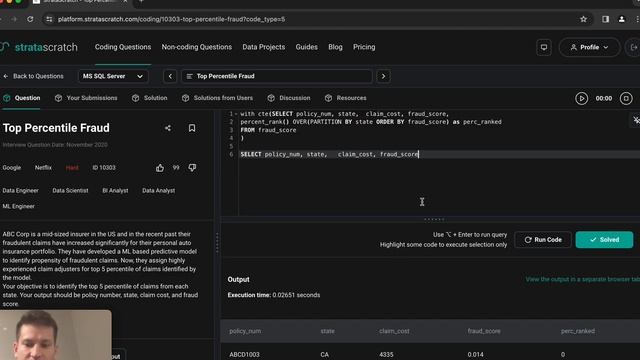Click the Solved button

pyautogui.click(x=604, y=240)
